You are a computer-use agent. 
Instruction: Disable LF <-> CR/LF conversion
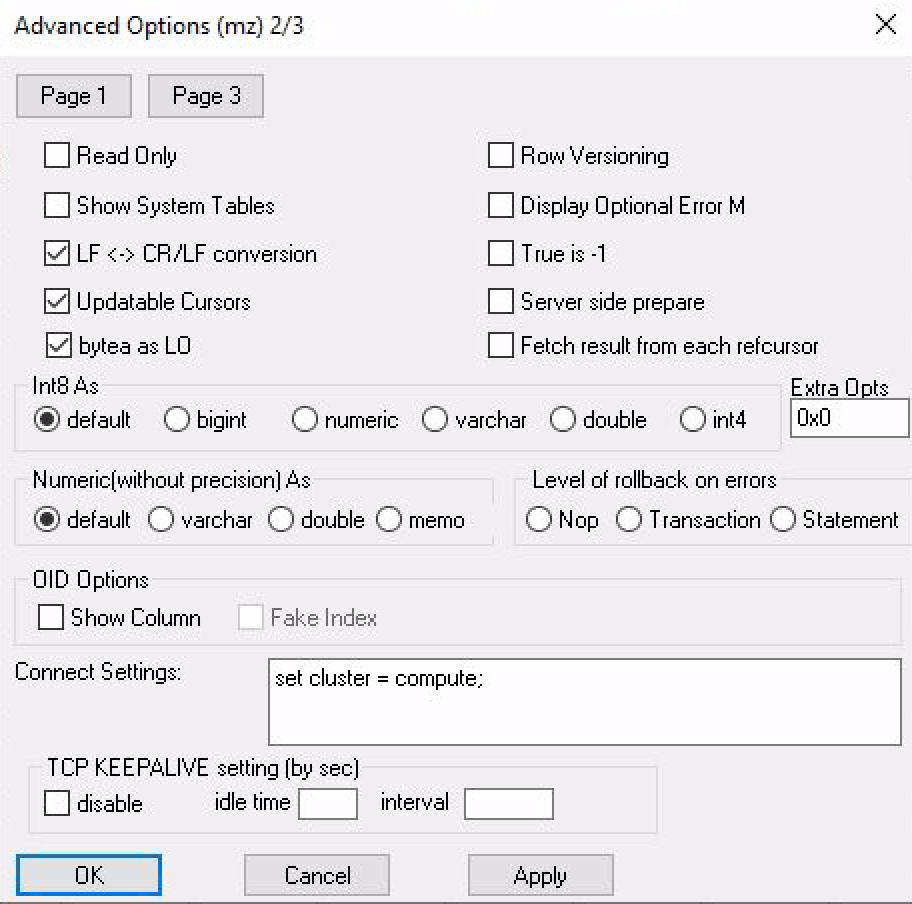[x=56, y=253]
